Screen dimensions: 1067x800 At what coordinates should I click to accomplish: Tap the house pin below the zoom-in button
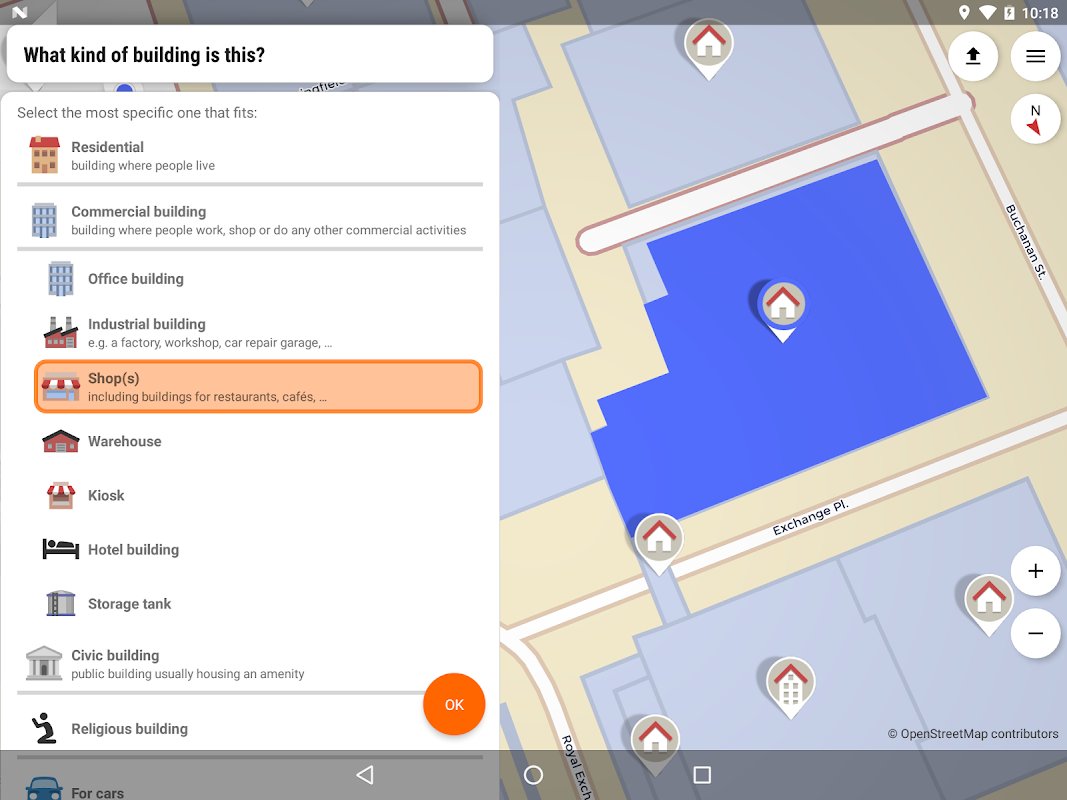coord(989,599)
